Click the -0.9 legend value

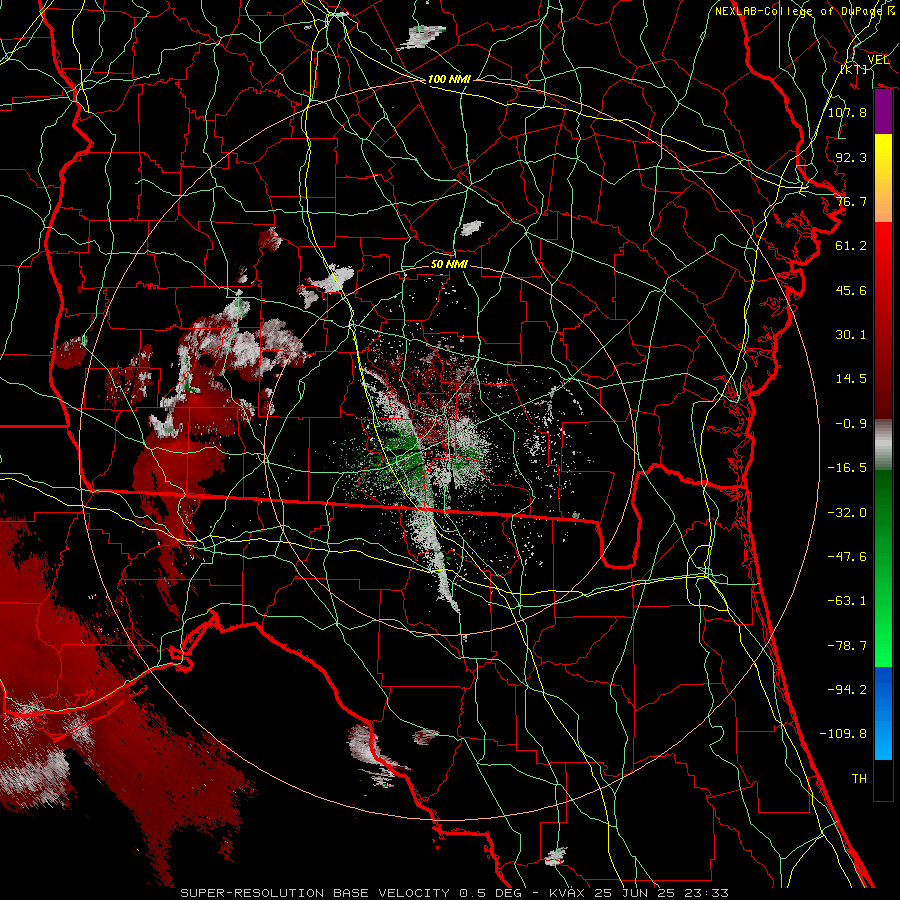pyautogui.click(x=851, y=424)
